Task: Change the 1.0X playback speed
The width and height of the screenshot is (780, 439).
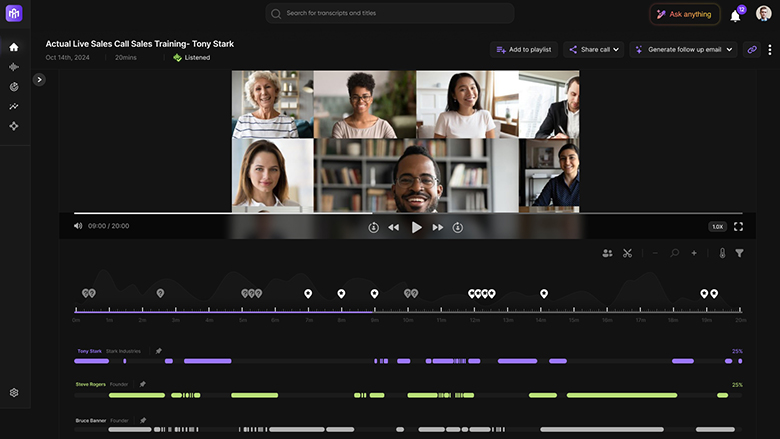Action: click(x=717, y=227)
